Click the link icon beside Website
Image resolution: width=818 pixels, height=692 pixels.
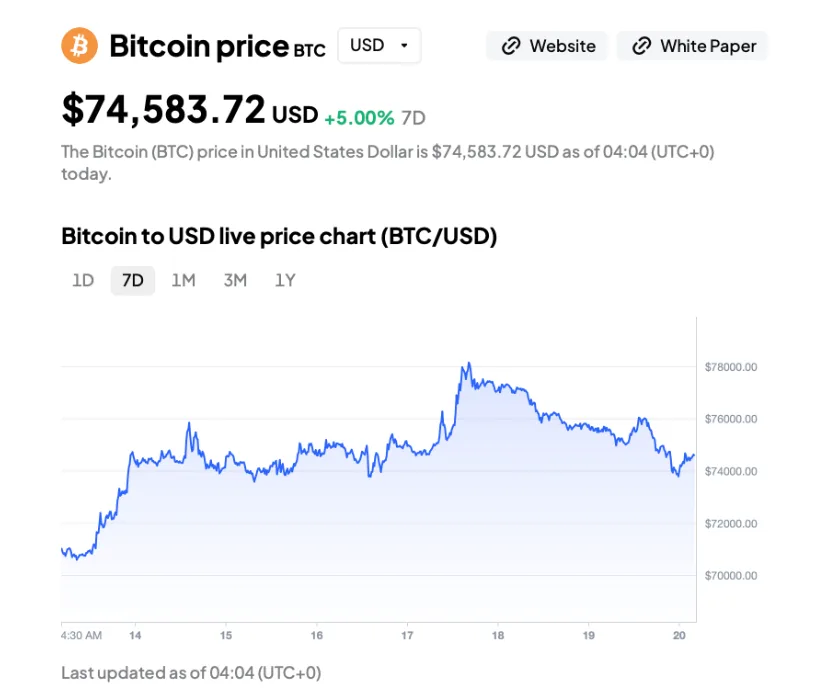(x=511, y=46)
